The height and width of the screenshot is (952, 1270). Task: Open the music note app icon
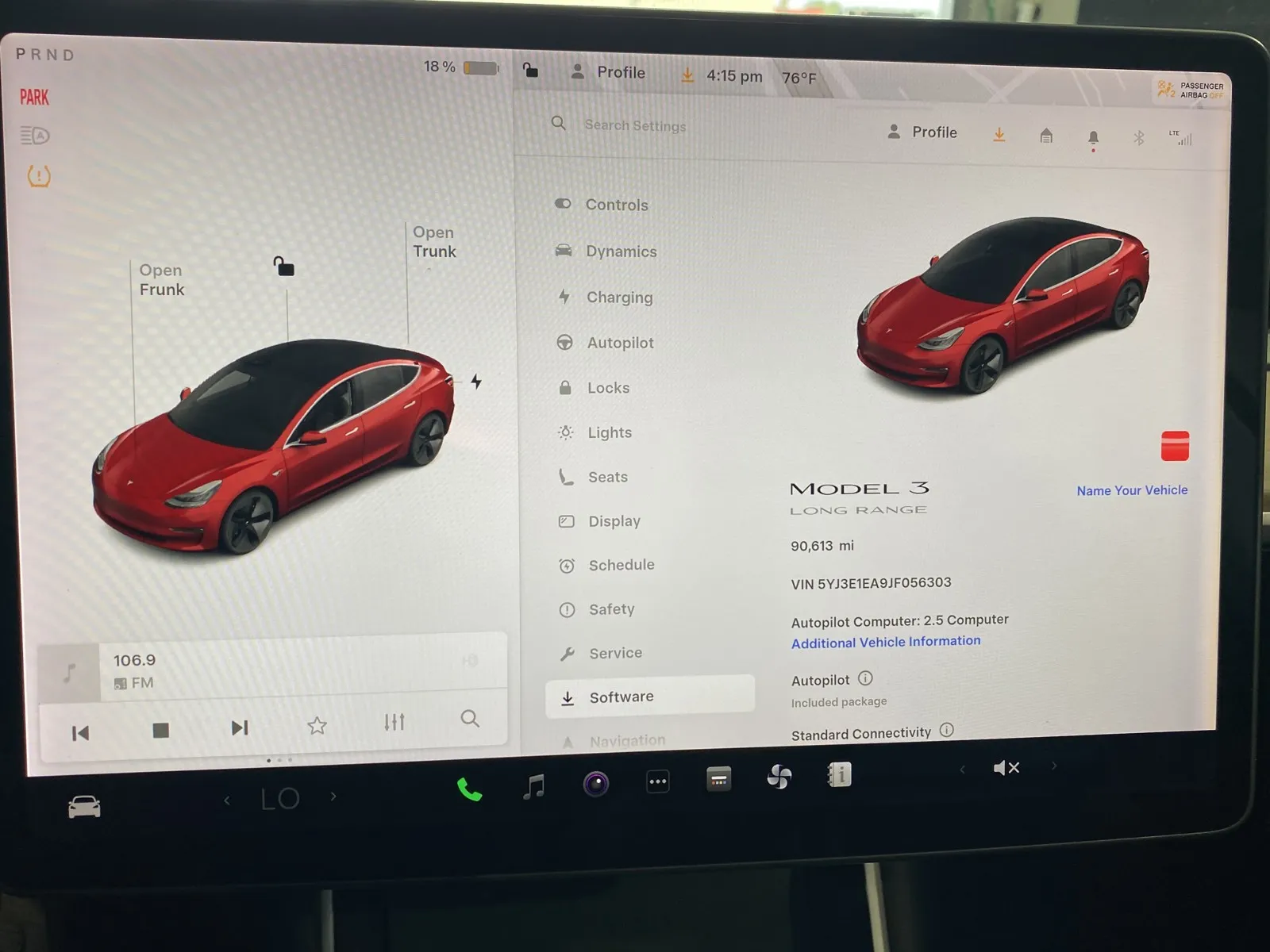click(534, 786)
